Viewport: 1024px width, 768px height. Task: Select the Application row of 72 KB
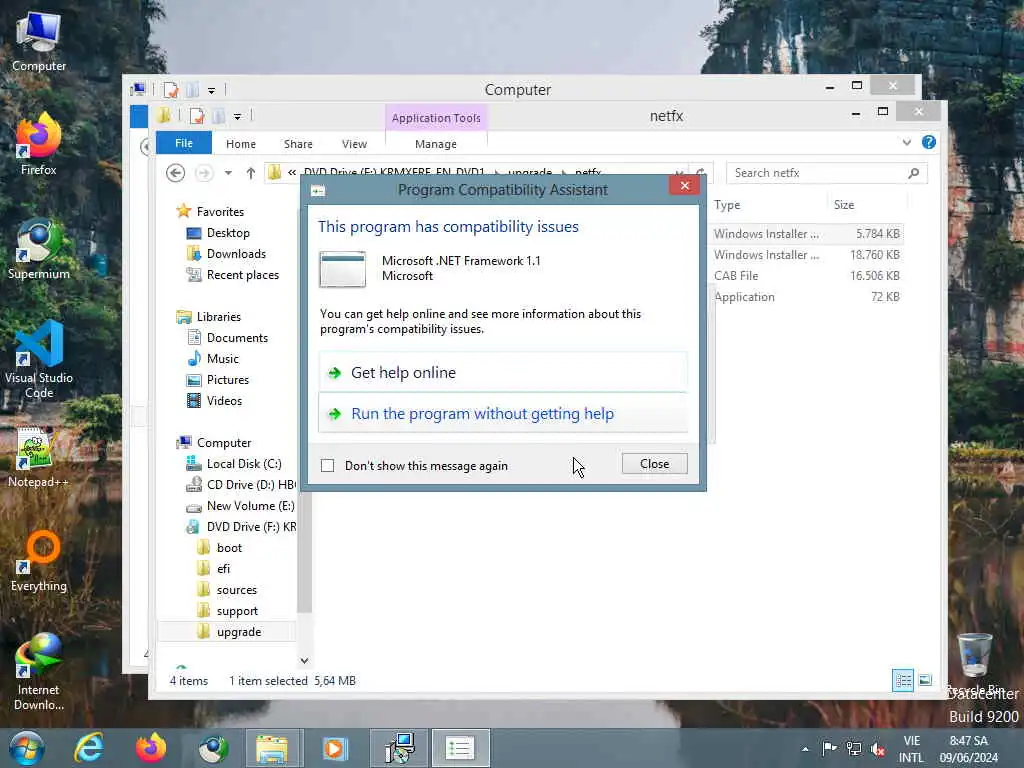point(807,296)
